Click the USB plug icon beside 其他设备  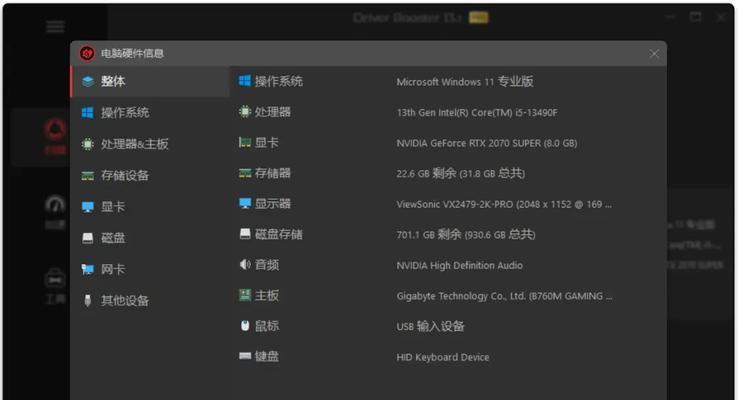click(88, 300)
